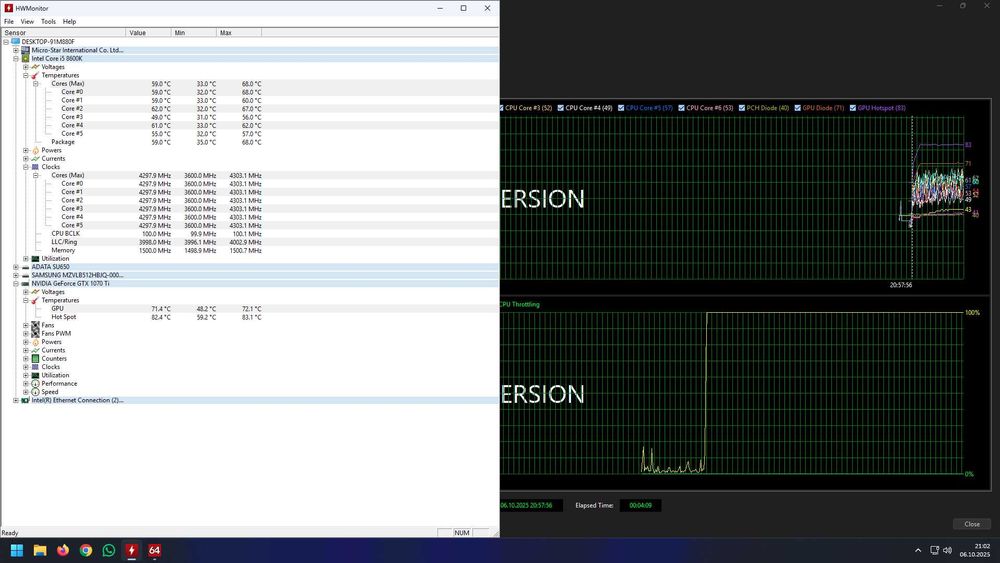Launch Firefox from the taskbar

point(63,550)
